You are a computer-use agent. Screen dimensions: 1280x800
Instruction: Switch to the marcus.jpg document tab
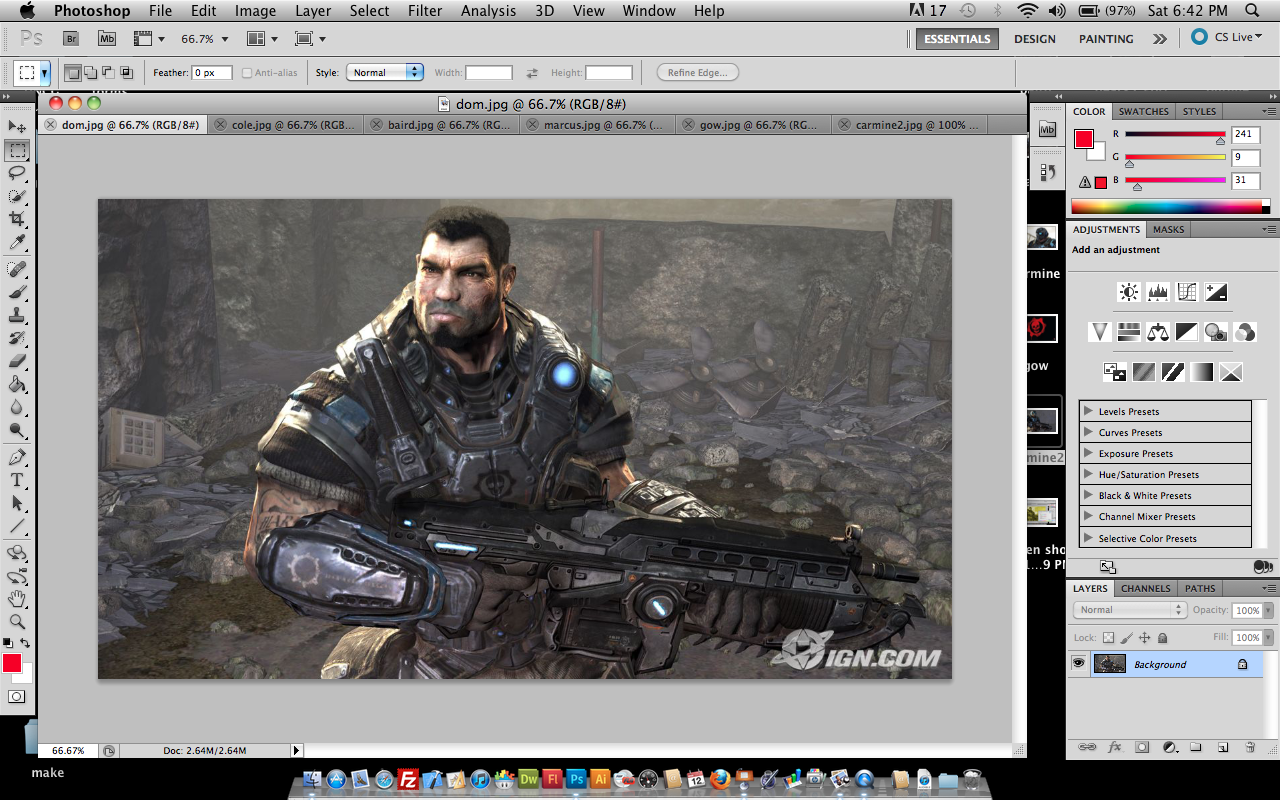(x=598, y=125)
